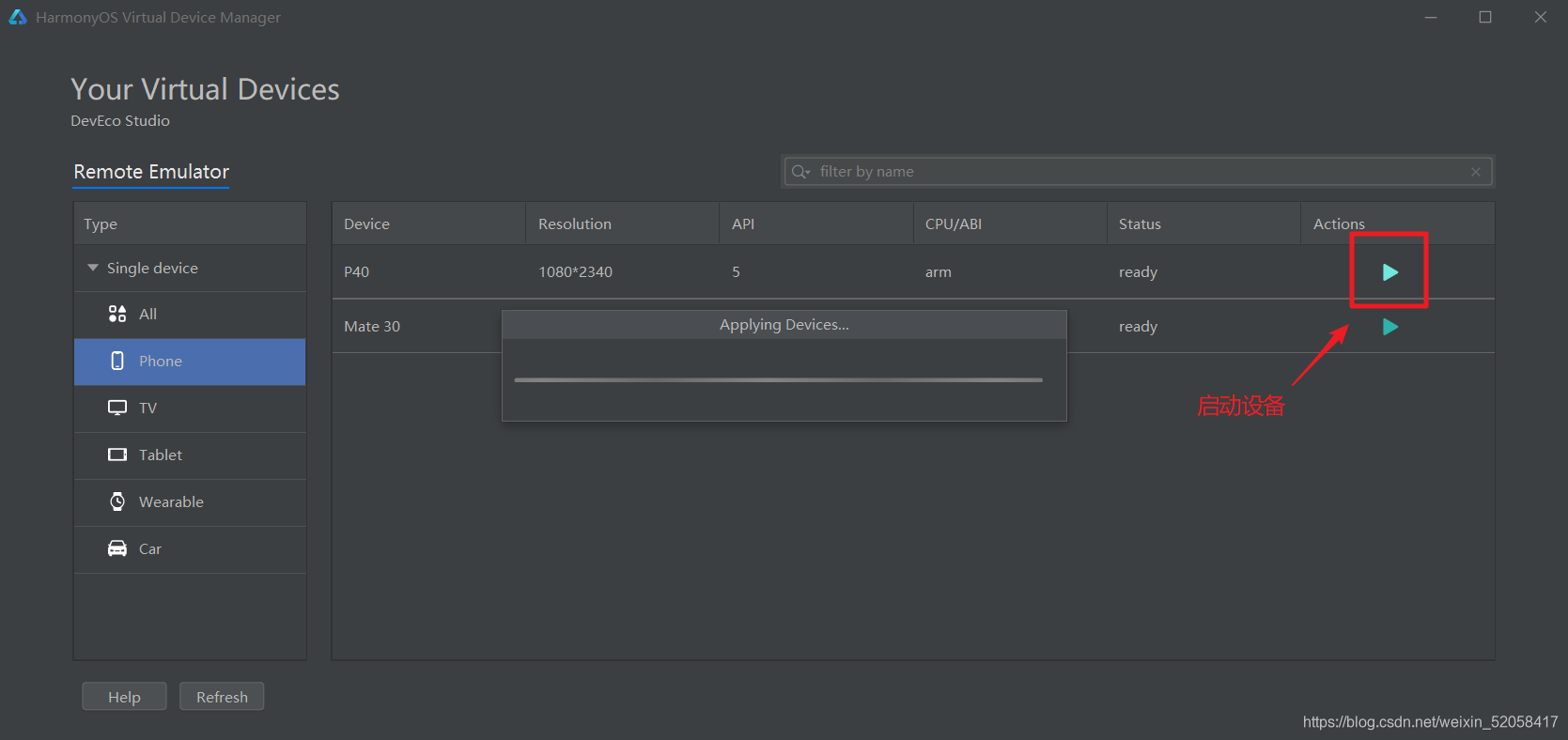Close the Virtual Device Manager window
Screen dimensions: 1568x740
coord(1541,17)
